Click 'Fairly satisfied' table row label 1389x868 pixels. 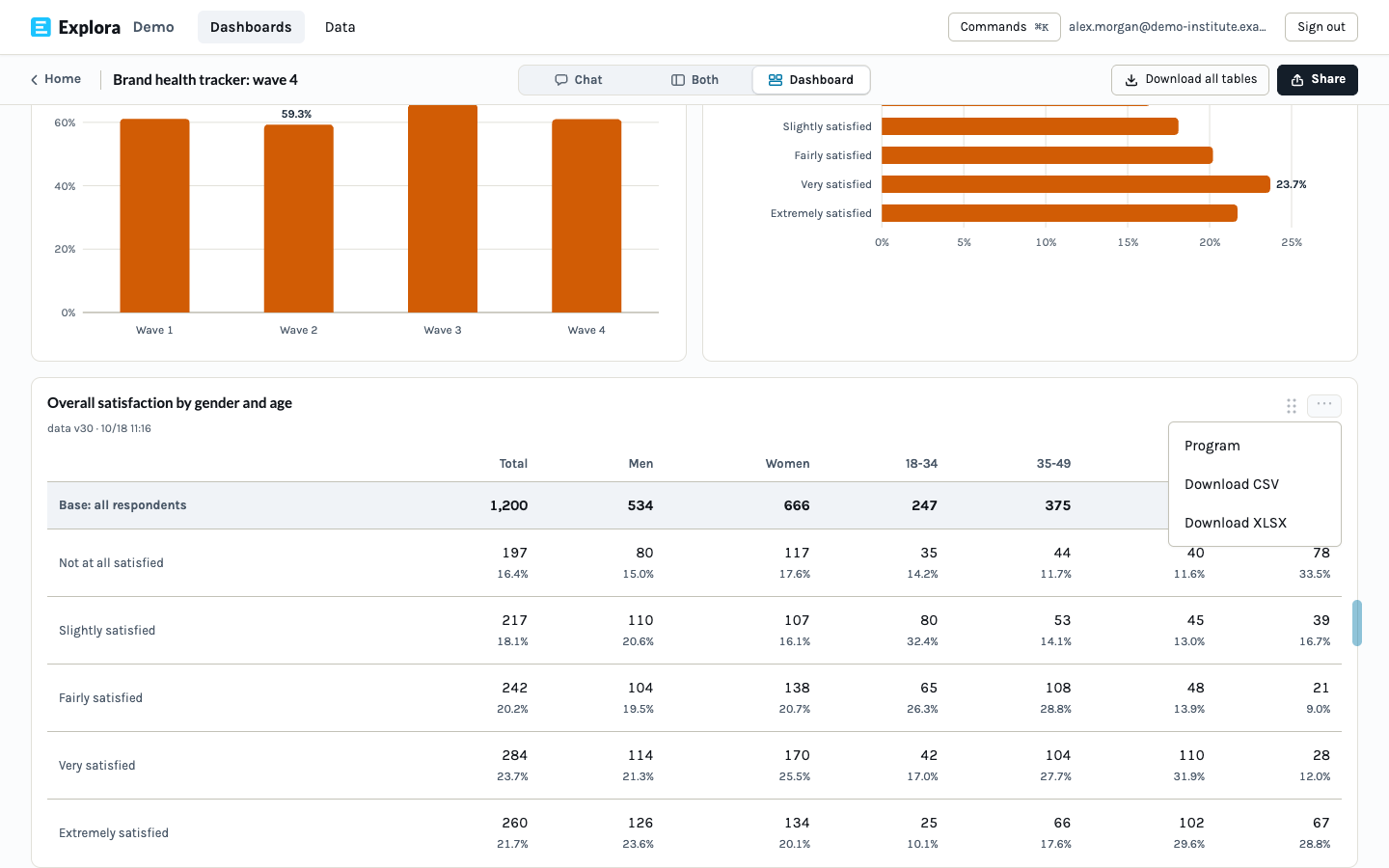coord(100,698)
